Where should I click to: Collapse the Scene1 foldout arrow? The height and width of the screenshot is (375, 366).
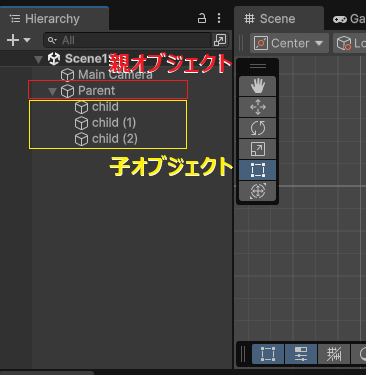pos(39,59)
